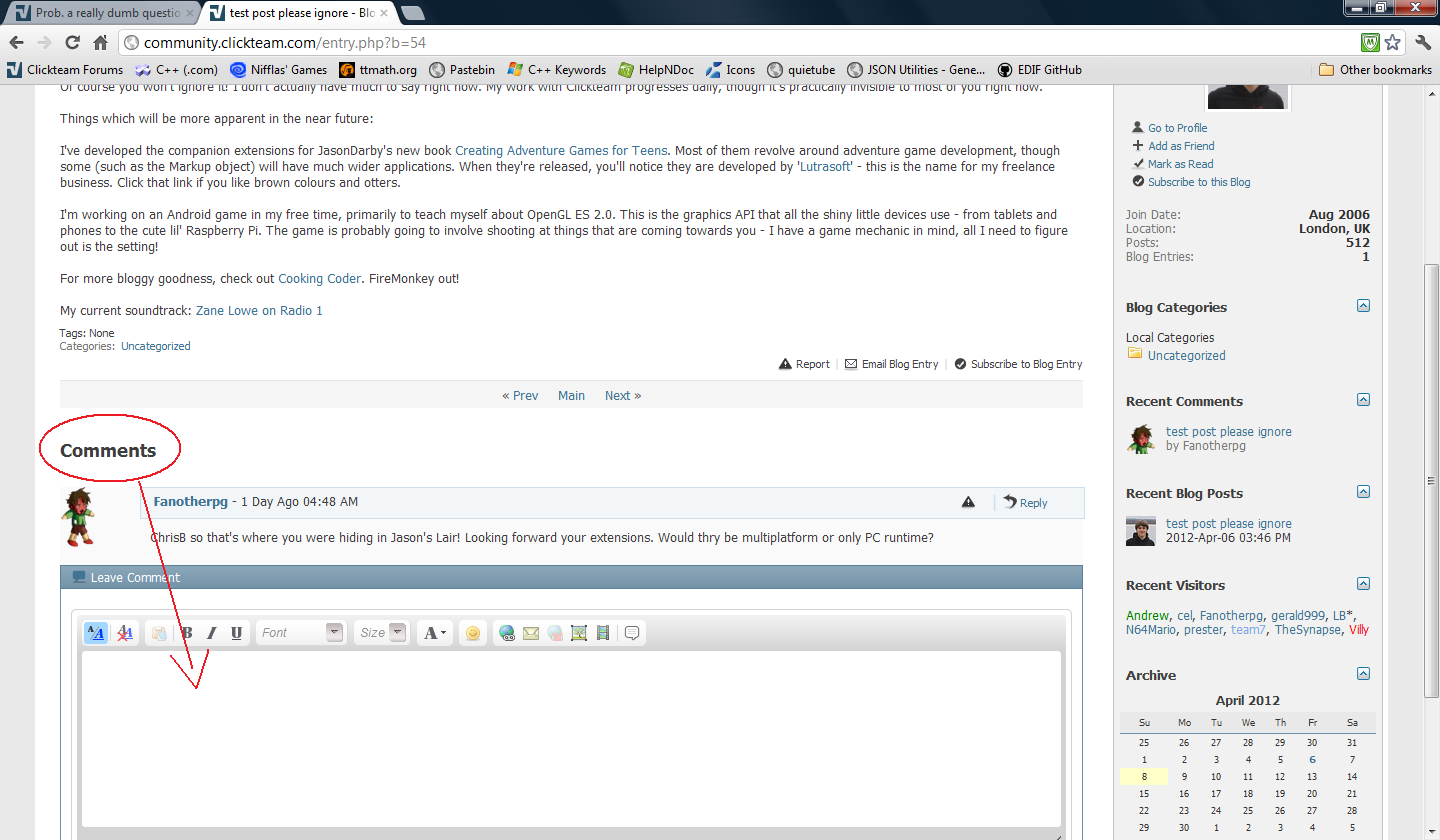Toggle bold formatting in comment editor

pos(187,633)
